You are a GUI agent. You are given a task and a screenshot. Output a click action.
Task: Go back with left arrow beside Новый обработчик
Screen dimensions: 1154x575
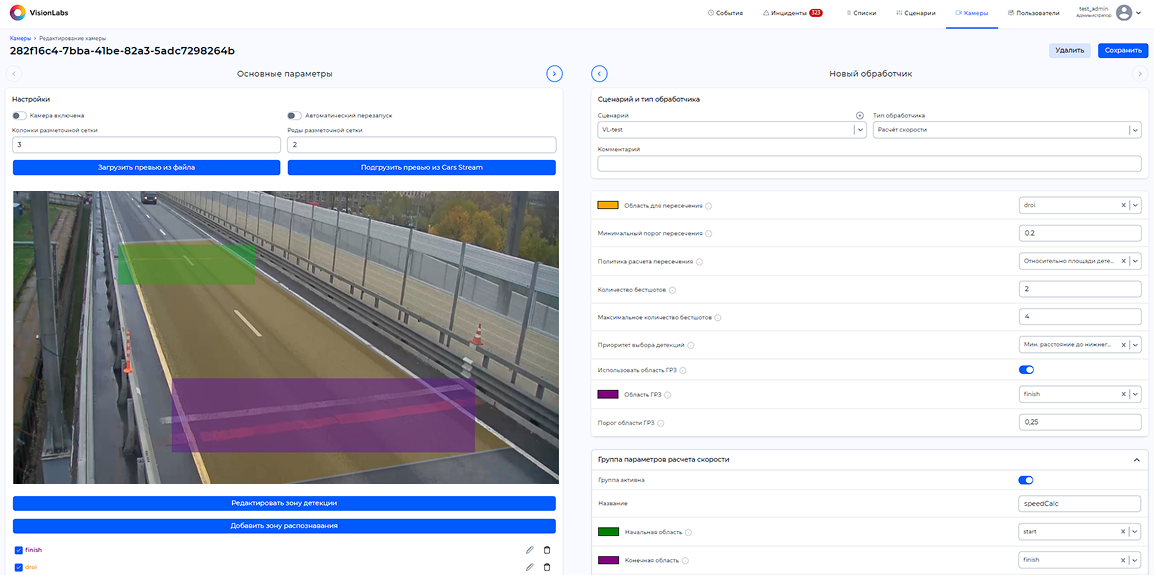click(599, 74)
